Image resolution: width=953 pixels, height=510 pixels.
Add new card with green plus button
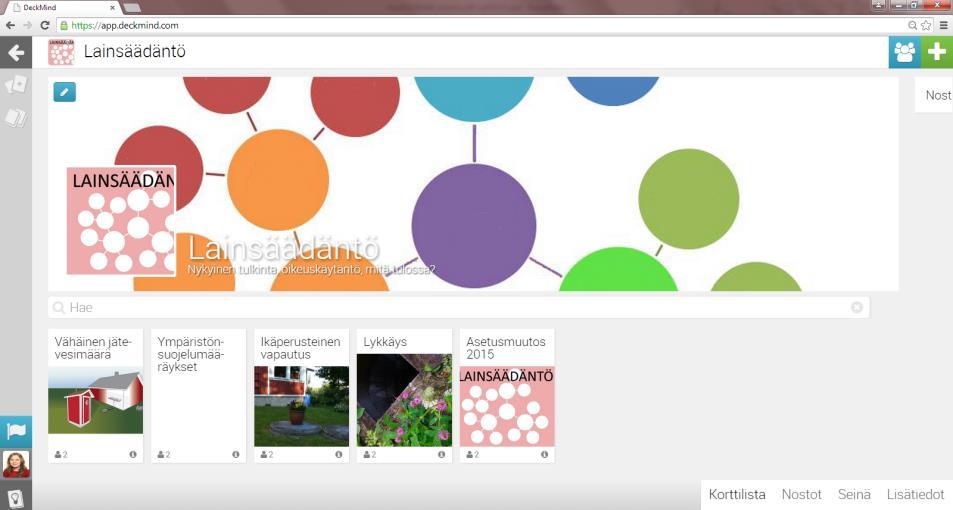937,52
